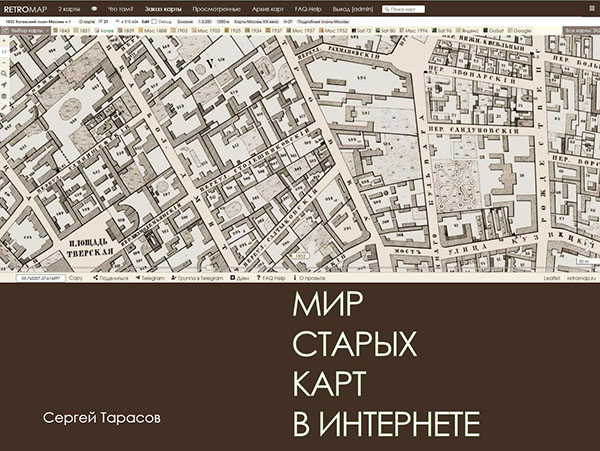Open 'FAQ-Help' in the top menu

click(x=308, y=9)
